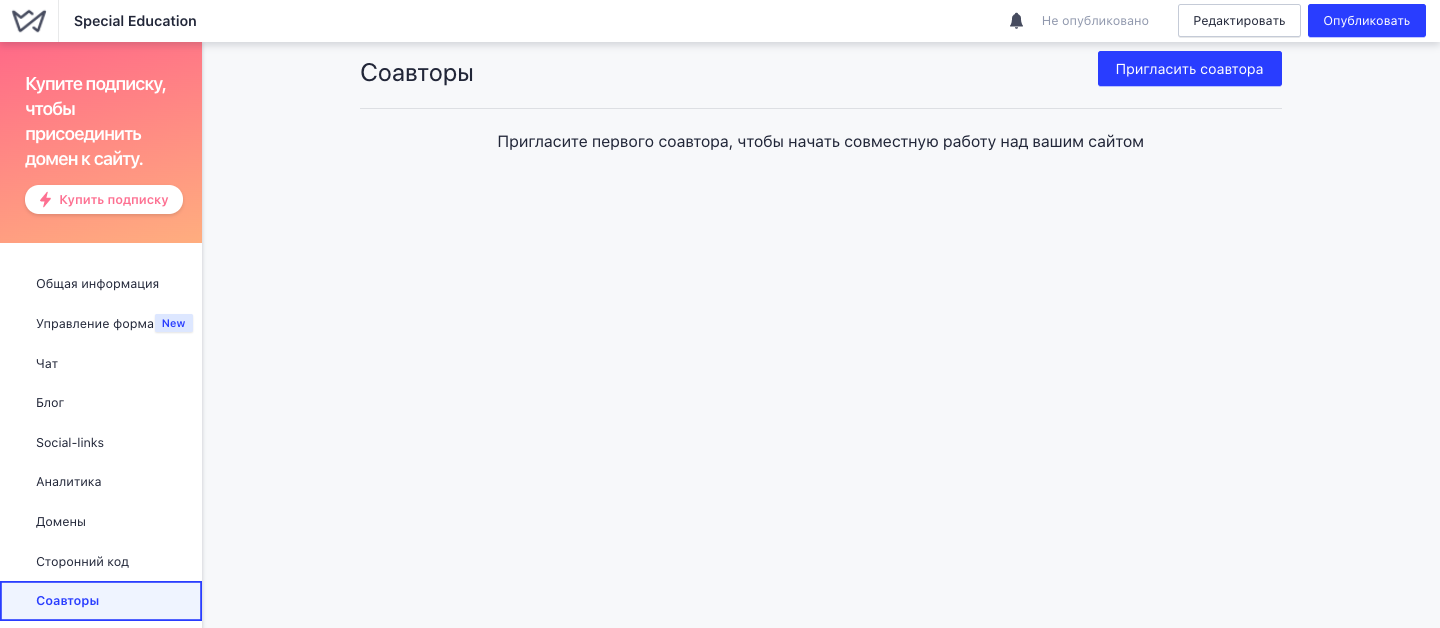Viewport: 1440px width, 628px height.
Task: Open notifications bell icon
Action: pyautogui.click(x=1017, y=21)
